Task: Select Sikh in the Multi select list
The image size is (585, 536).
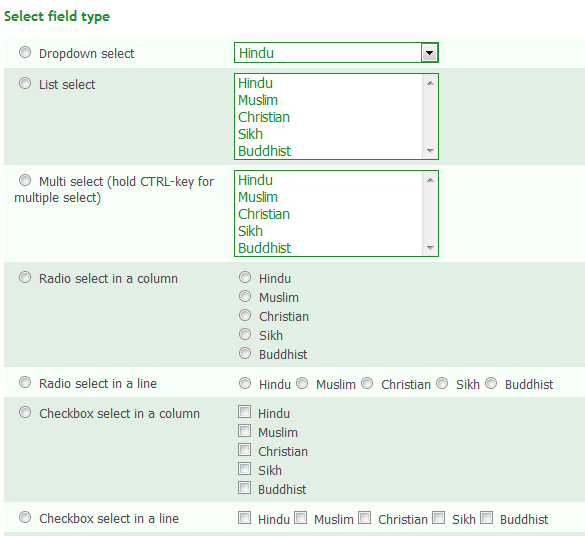Action: pos(330,231)
